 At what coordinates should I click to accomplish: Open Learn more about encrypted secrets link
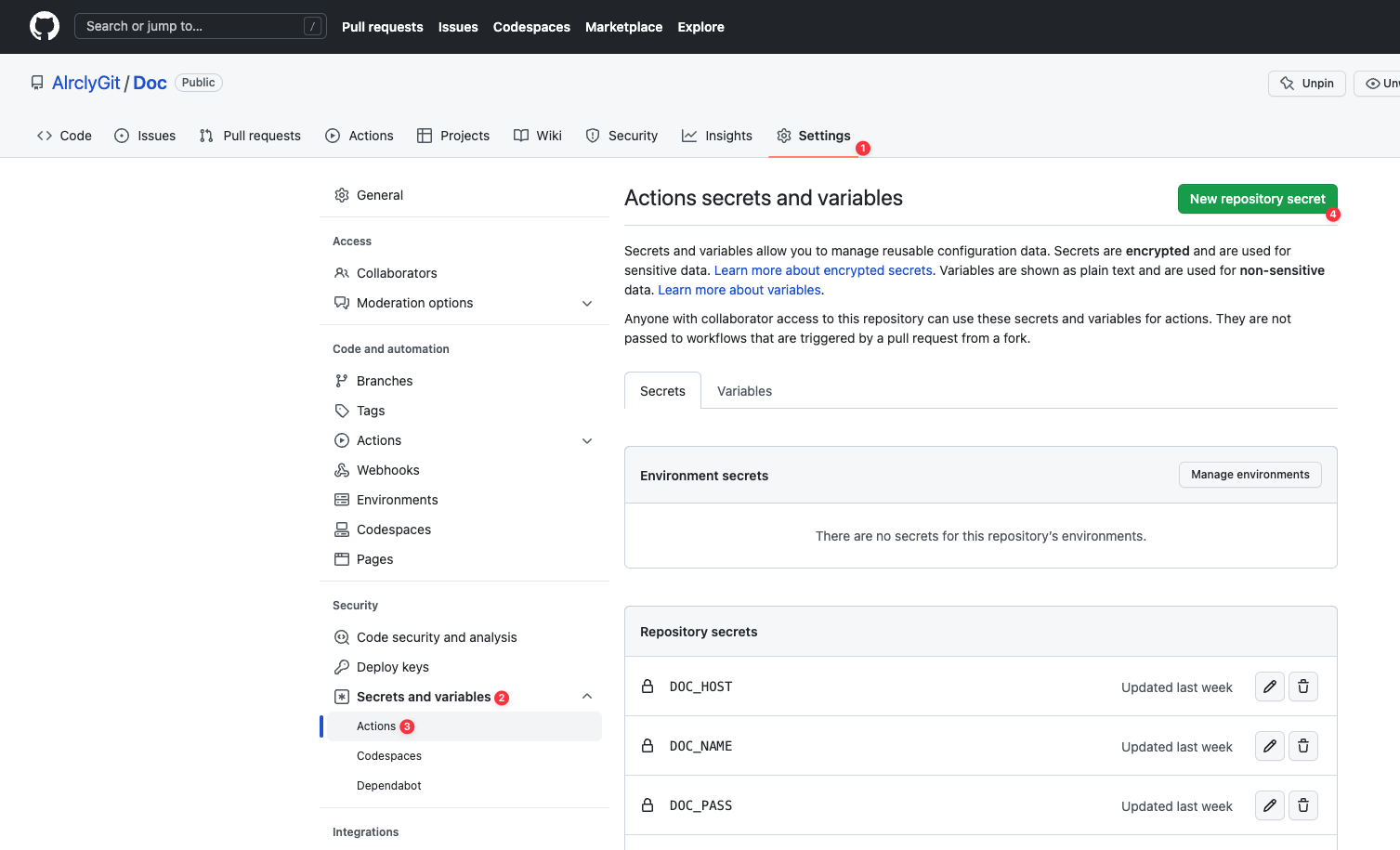click(x=823, y=270)
